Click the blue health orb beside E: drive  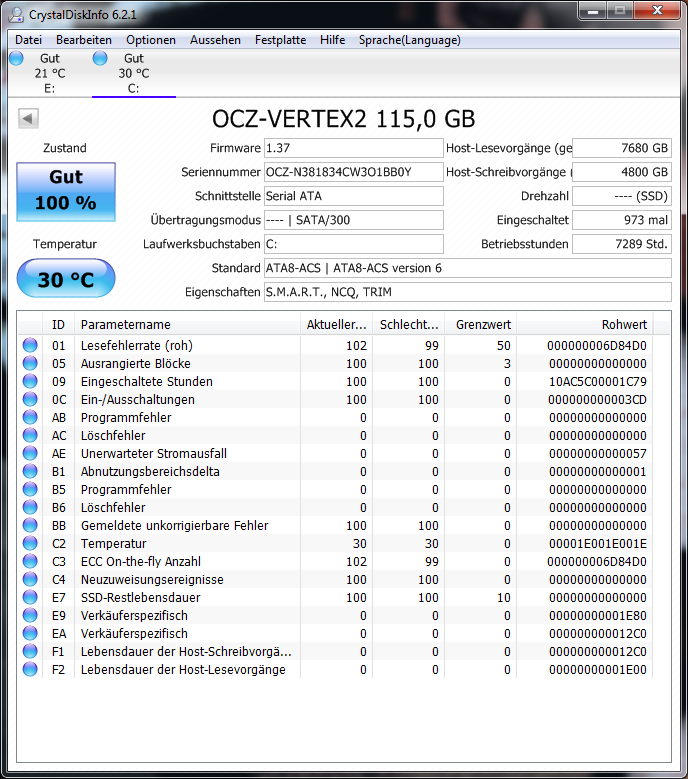[x=16, y=58]
